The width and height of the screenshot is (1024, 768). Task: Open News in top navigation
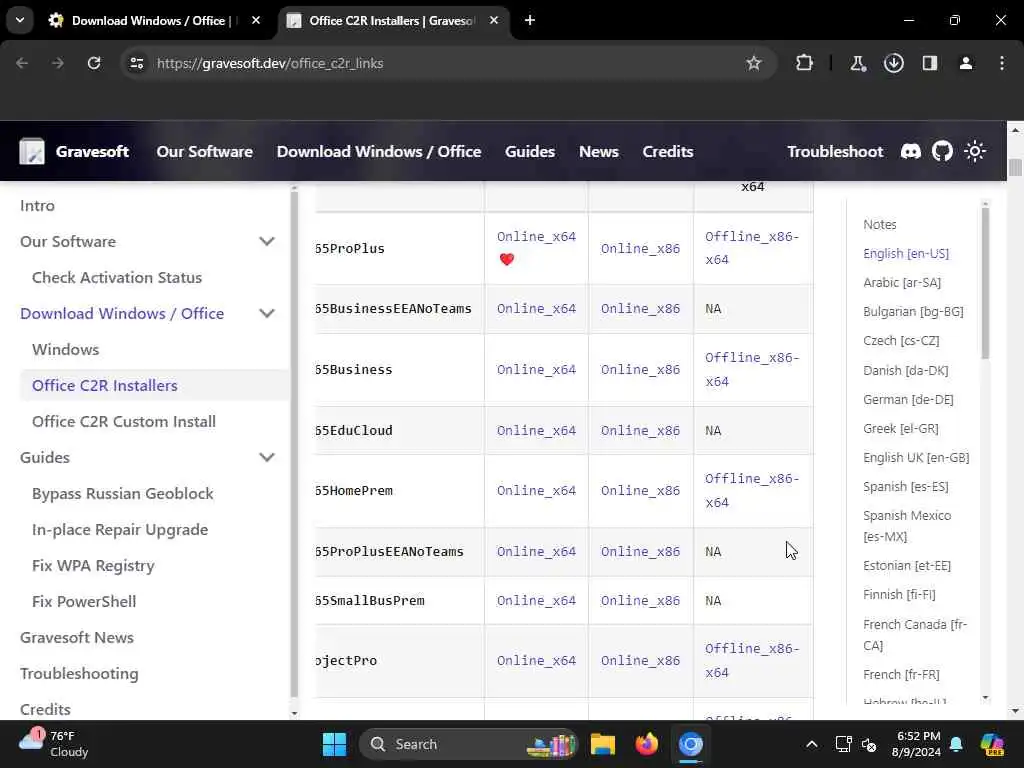click(x=598, y=152)
